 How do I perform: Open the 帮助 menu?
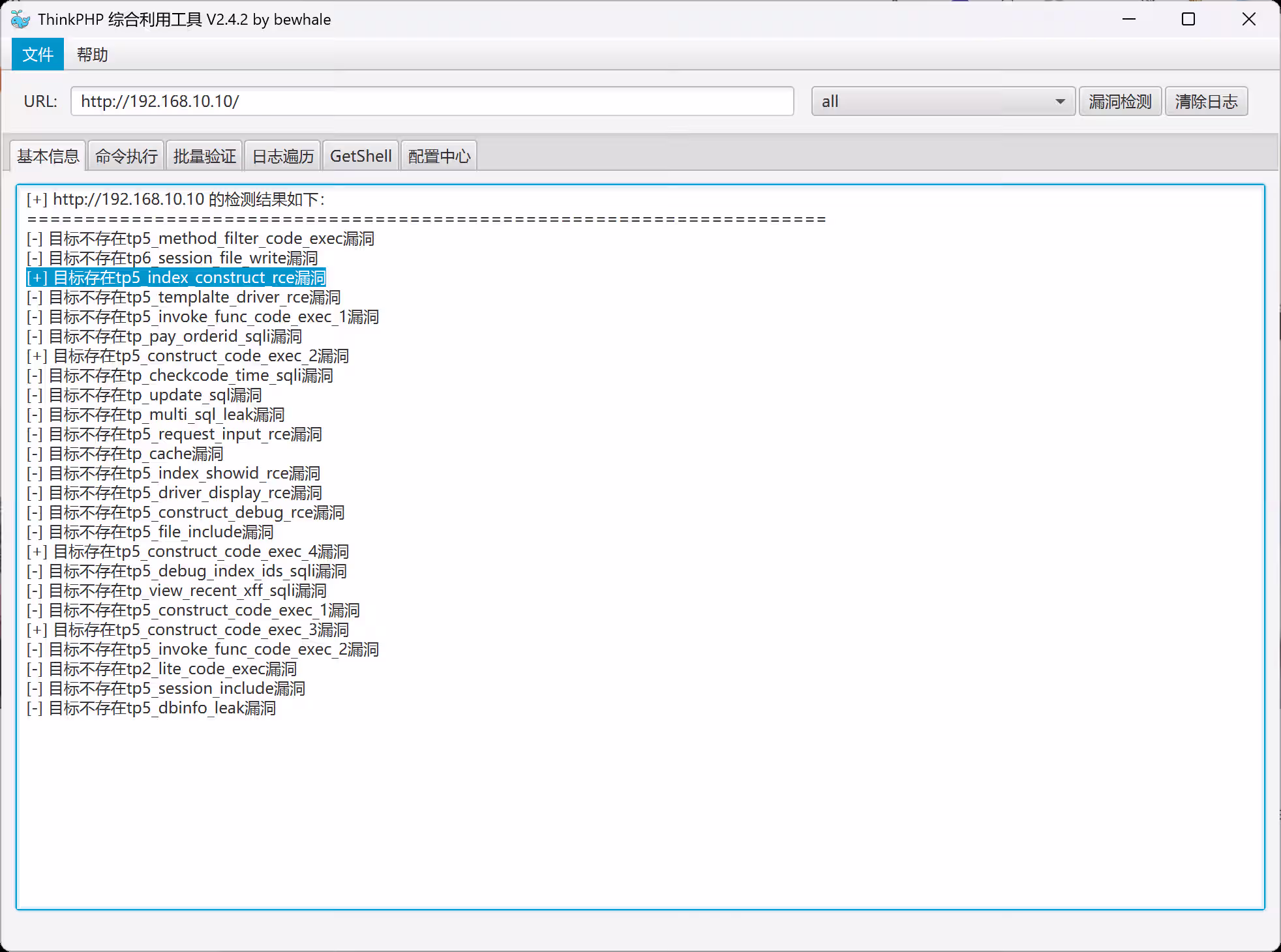92,54
